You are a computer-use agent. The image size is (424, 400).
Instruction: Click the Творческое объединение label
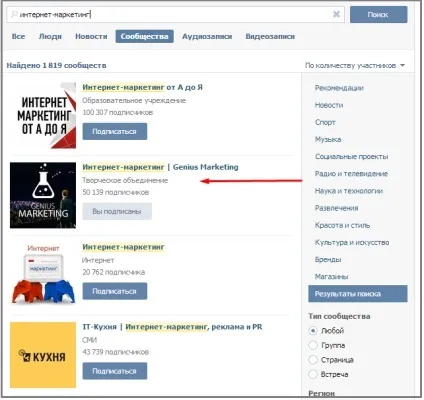(x=125, y=180)
